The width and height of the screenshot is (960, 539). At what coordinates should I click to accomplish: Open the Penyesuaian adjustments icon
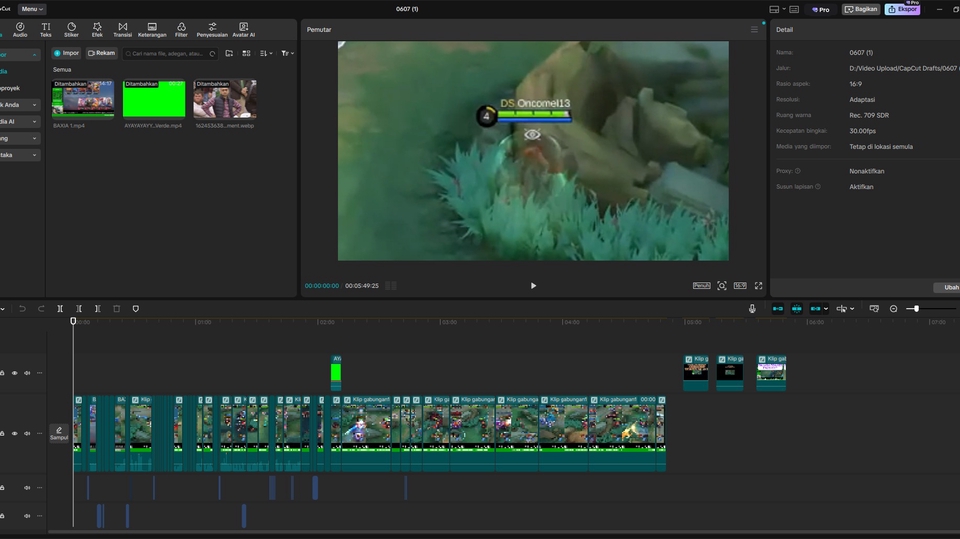[212, 29]
